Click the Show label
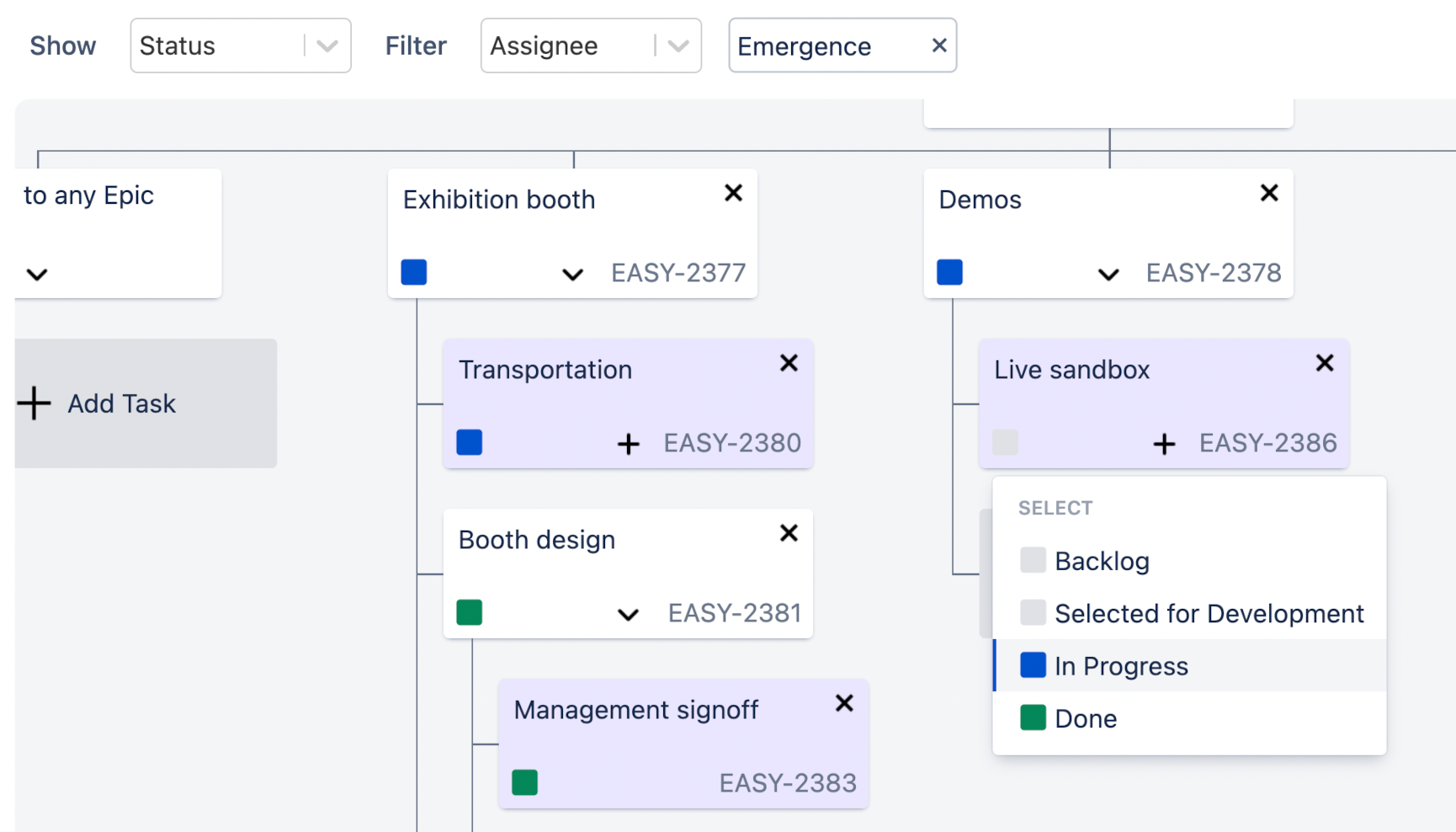 point(63,45)
